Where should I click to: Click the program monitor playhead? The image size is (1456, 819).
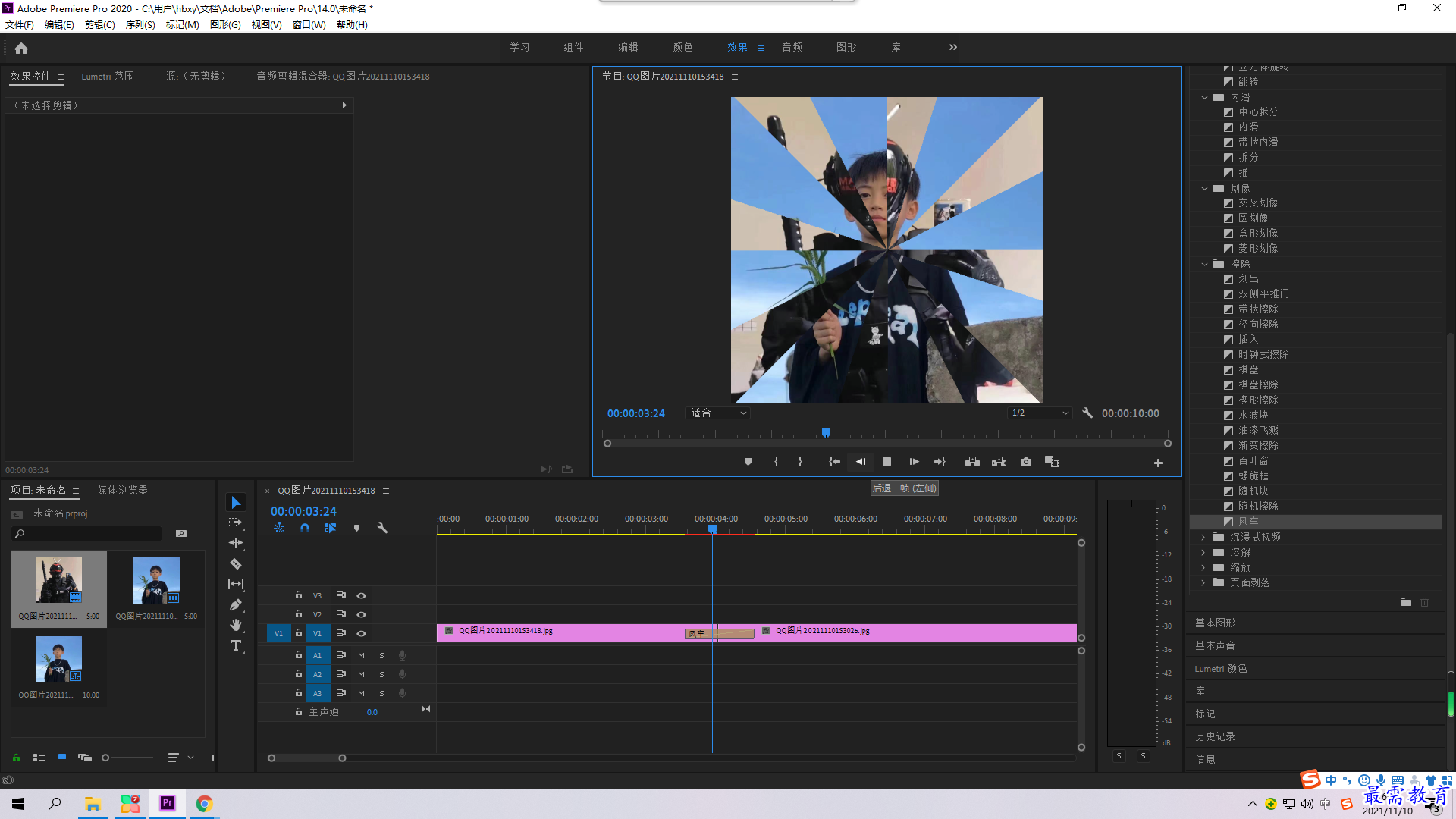[826, 433]
